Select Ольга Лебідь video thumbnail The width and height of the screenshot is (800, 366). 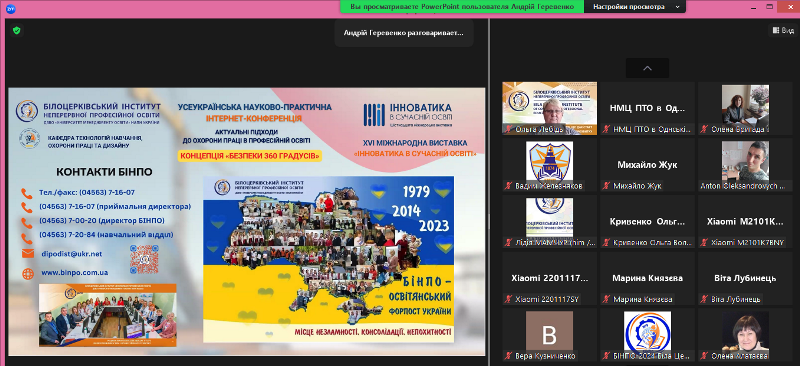click(549, 109)
